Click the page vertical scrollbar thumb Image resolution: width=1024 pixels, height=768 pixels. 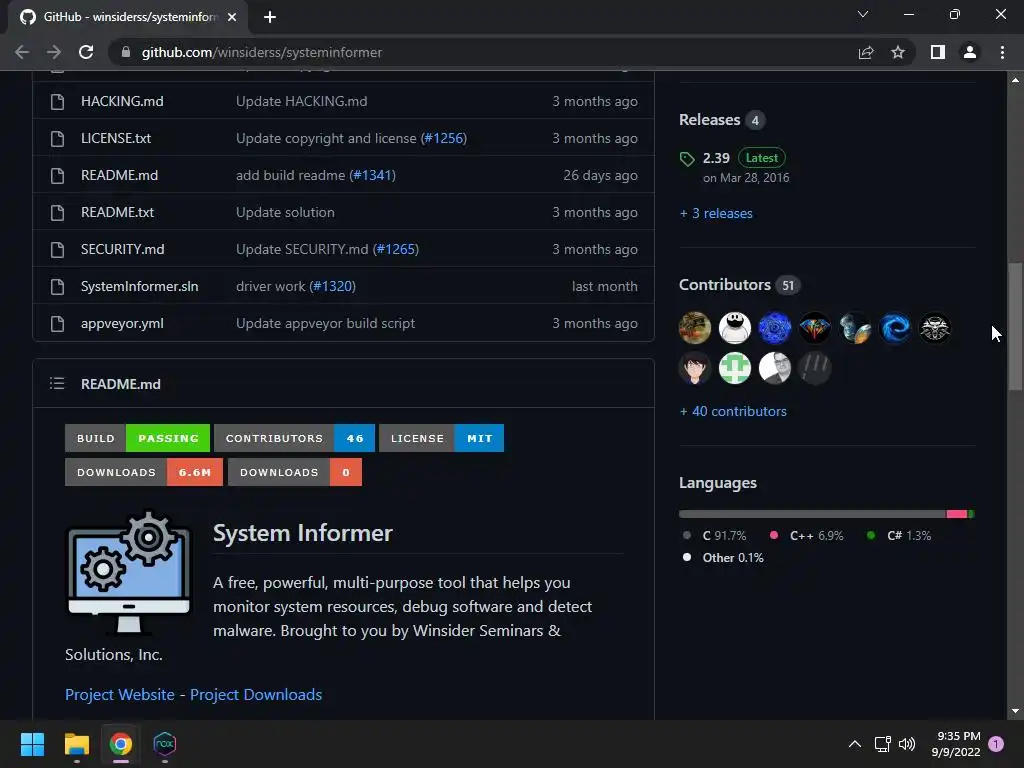coord(1015,327)
